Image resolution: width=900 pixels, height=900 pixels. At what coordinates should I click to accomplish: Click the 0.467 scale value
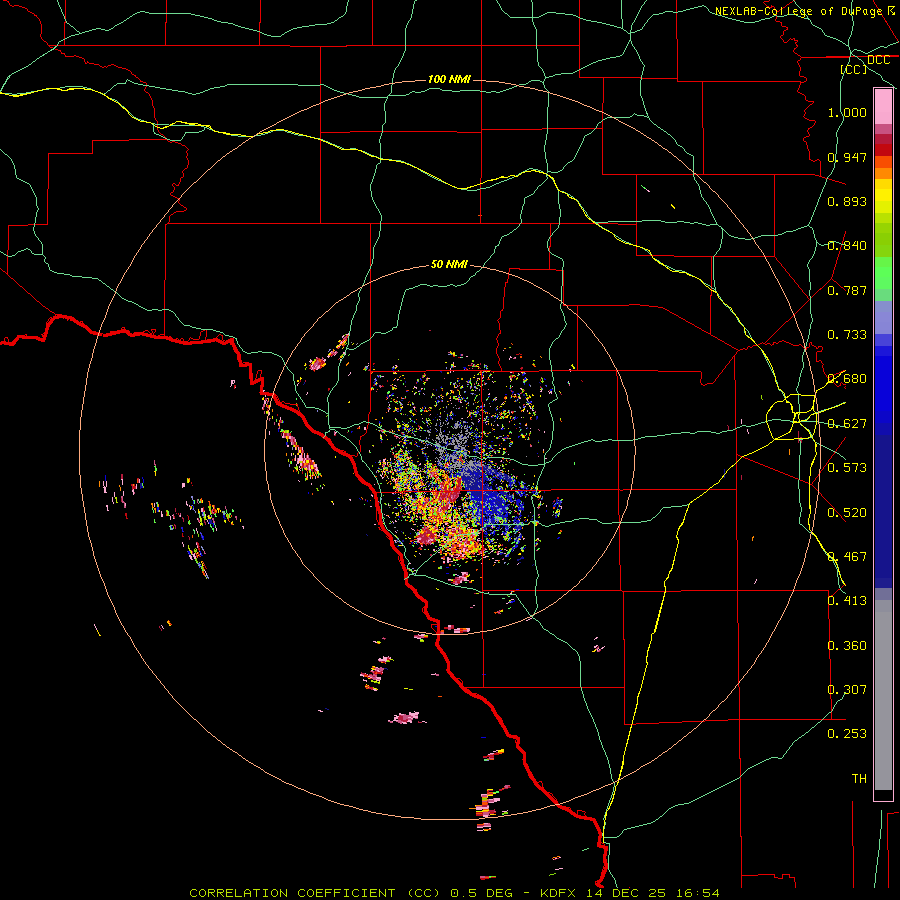tap(847, 557)
